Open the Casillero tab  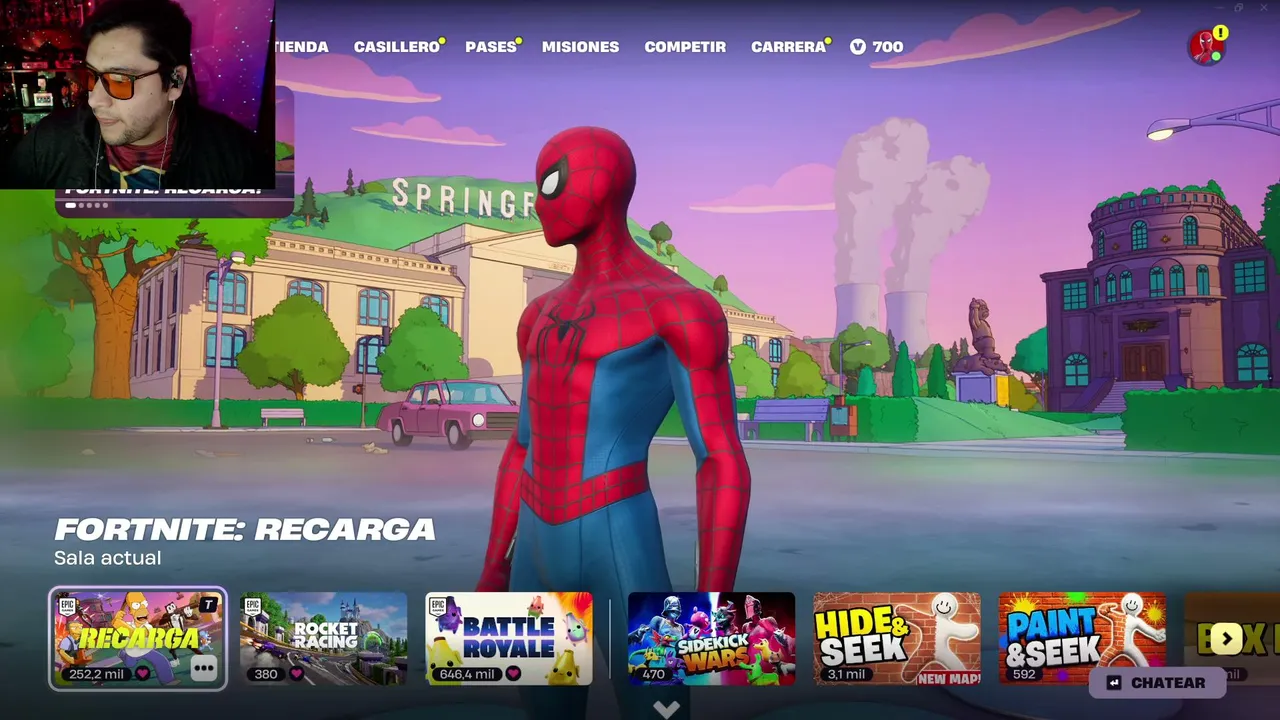396,47
